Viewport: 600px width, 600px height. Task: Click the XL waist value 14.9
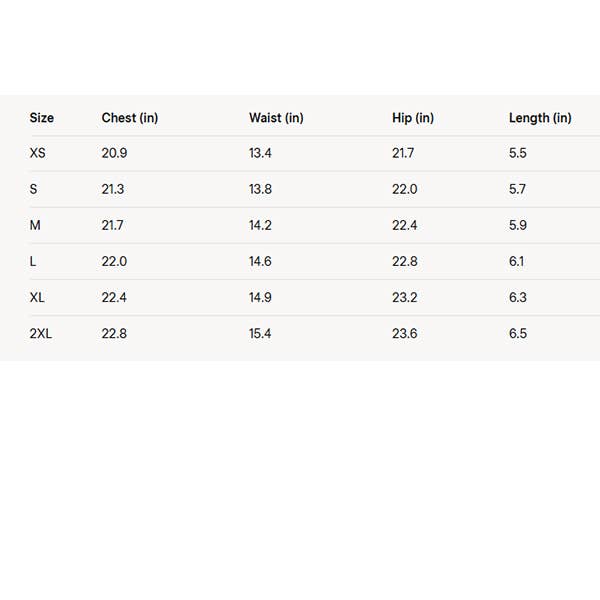coord(260,297)
